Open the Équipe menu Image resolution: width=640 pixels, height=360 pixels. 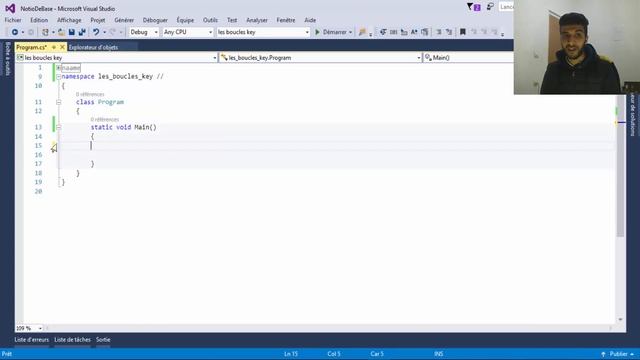coord(185,20)
